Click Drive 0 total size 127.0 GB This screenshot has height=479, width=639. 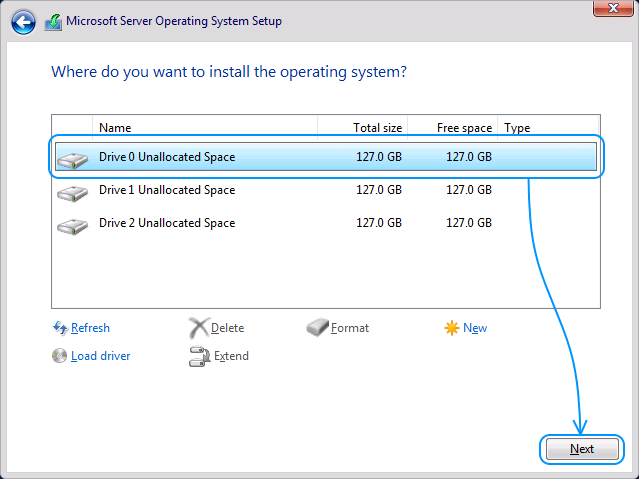pos(379,157)
